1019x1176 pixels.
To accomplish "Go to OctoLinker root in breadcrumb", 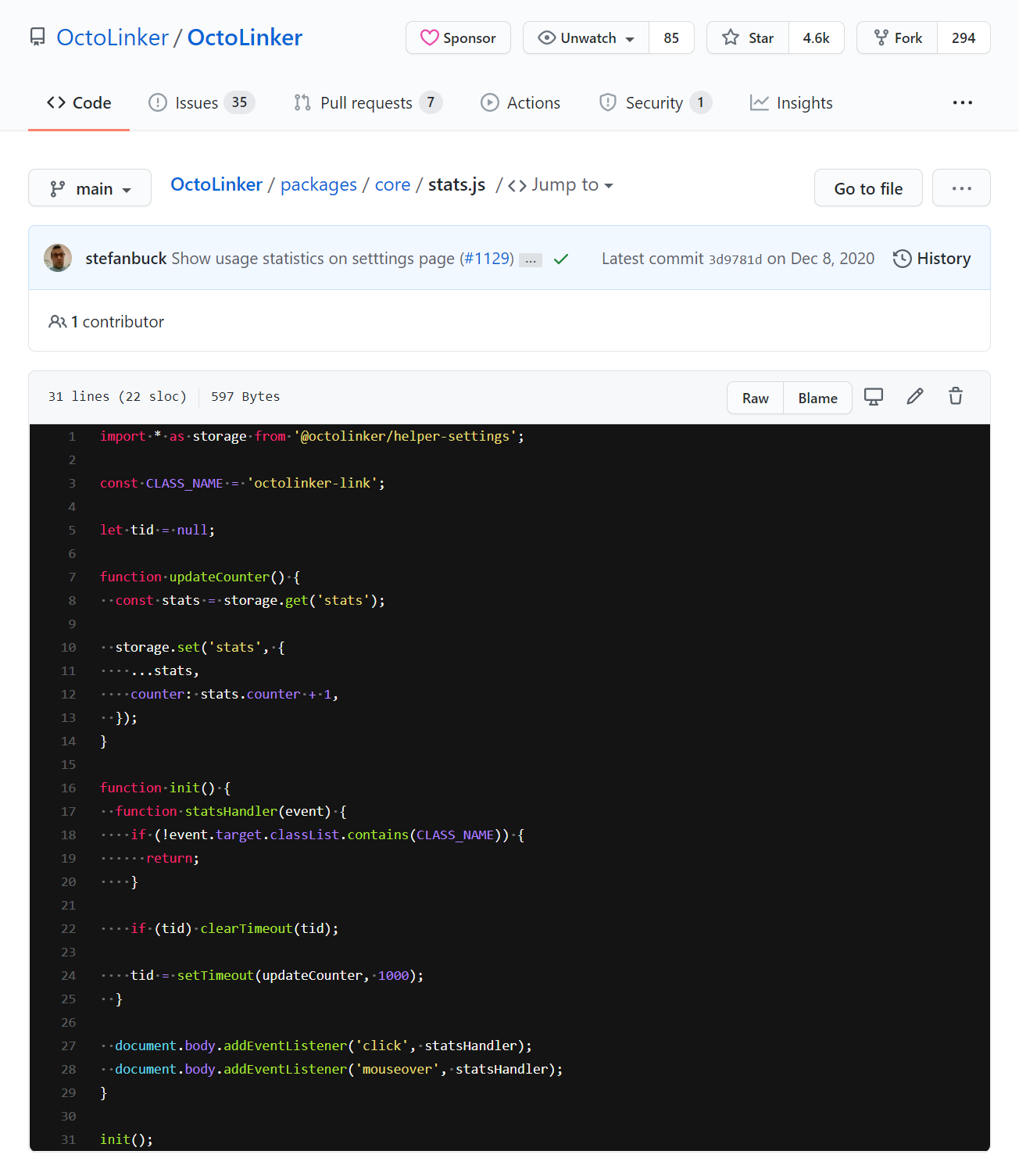I will [x=216, y=184].
